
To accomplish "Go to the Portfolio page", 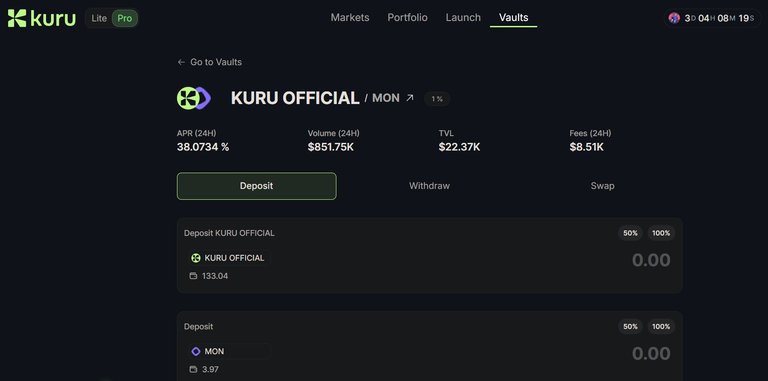I will pyautogui.click(x=408, y=18).
